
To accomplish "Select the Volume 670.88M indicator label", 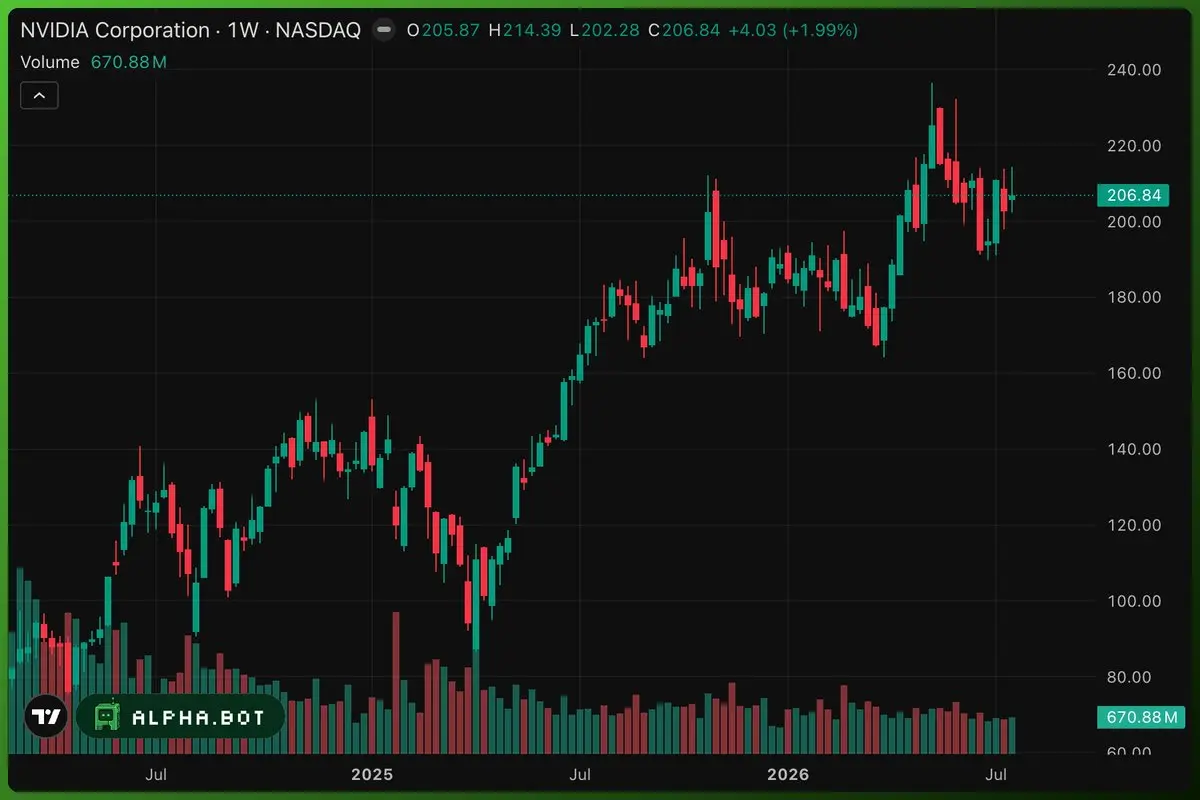I will tap(94, 62).
